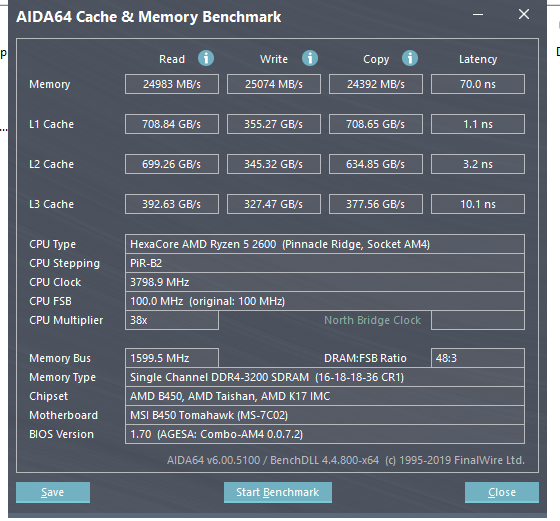This screenshot has width=560, height=521.
Task: Click the Read info icon
Action: 206,58
